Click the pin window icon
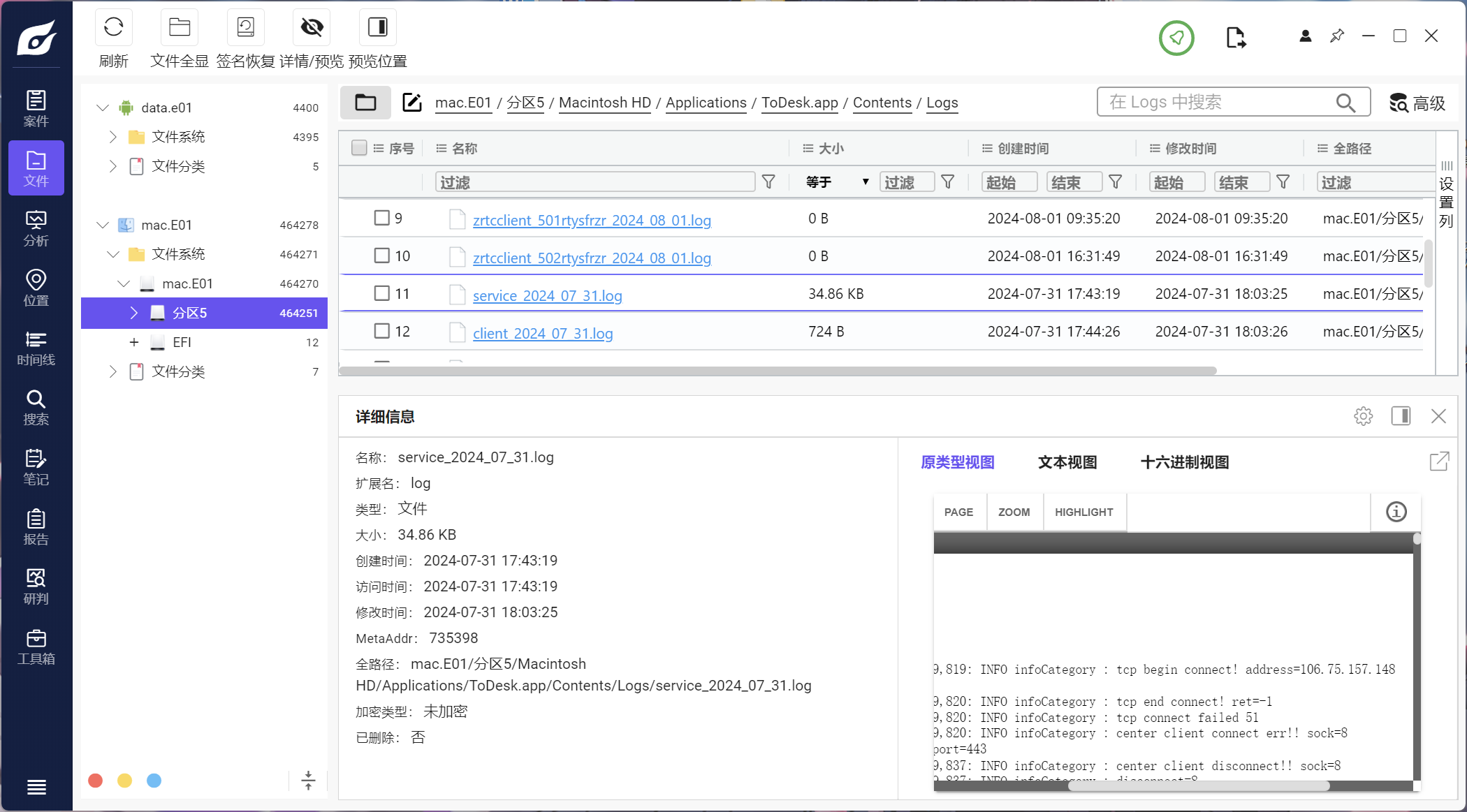The height and width of the screenshot is (812, 1467). point(1337,36)
